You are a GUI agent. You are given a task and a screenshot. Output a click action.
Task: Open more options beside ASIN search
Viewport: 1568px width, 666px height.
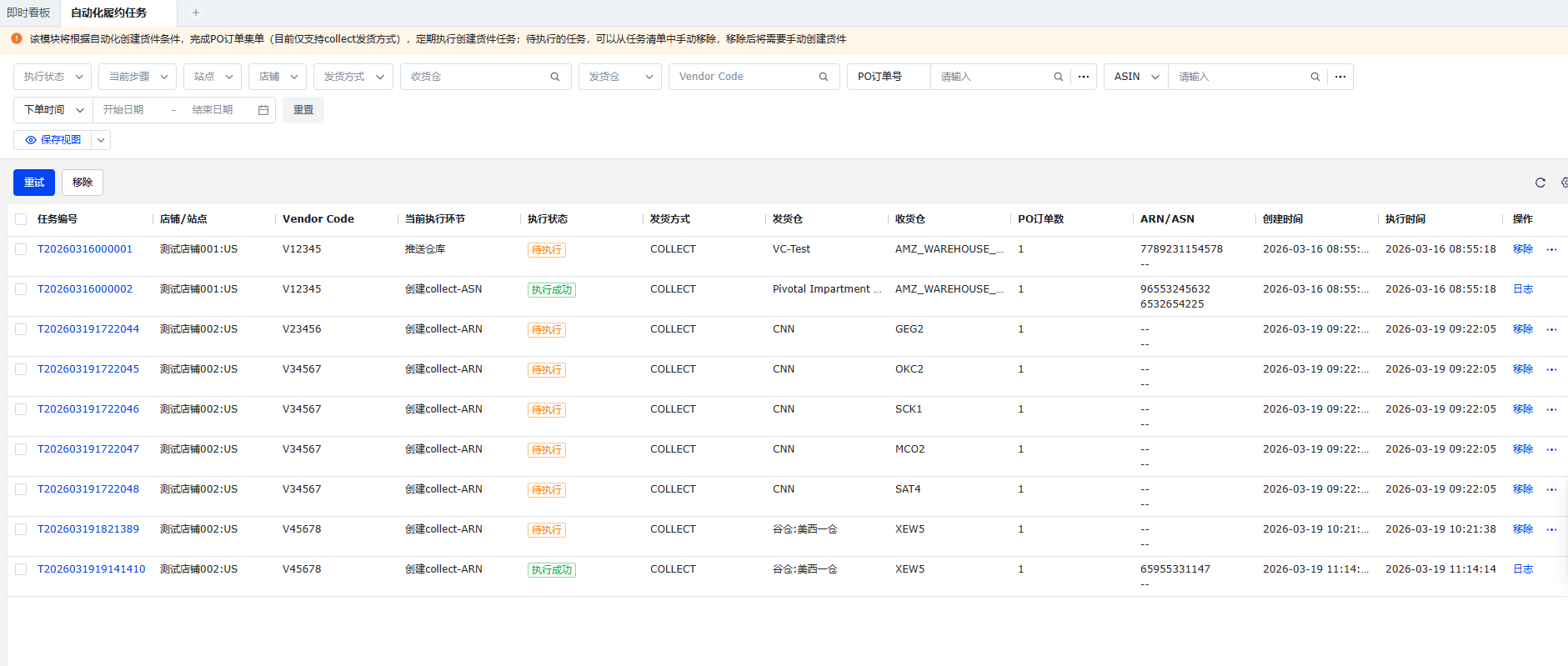coord(1340,77)
